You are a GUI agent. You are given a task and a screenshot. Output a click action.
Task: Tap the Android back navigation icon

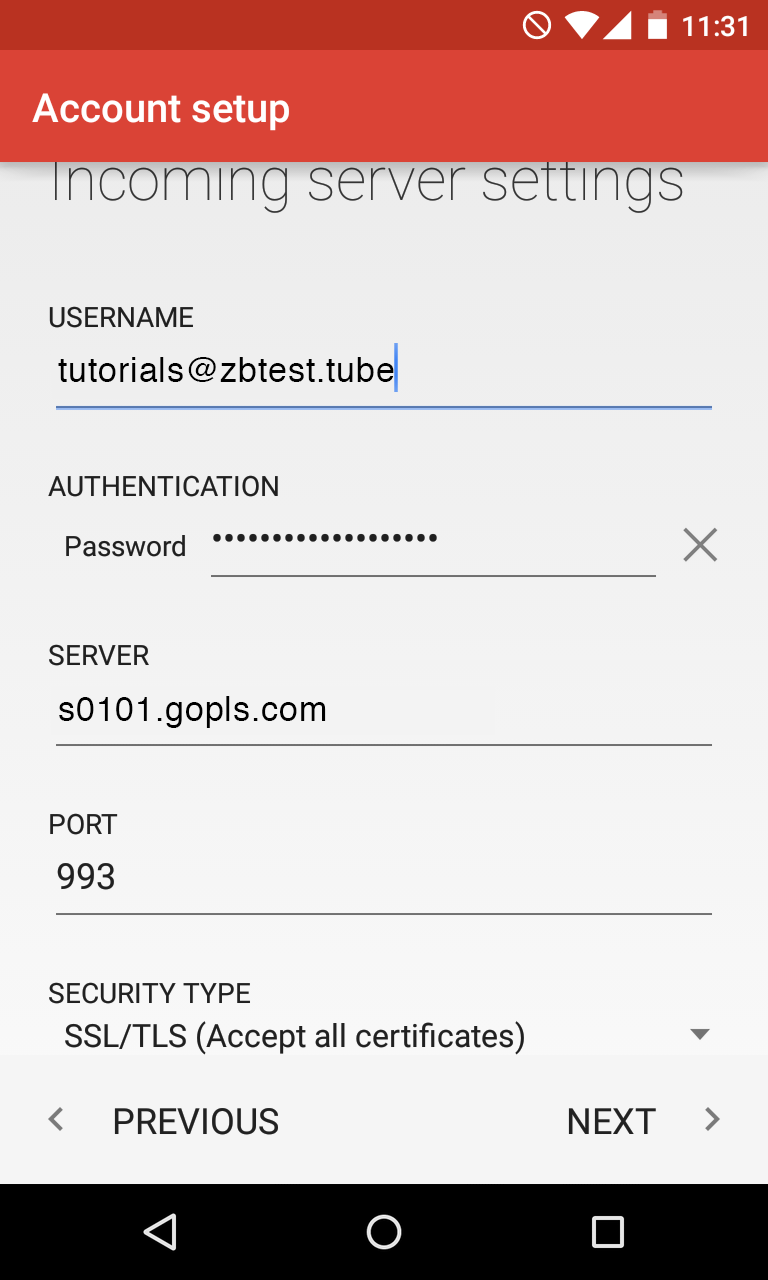[160, 1231]
